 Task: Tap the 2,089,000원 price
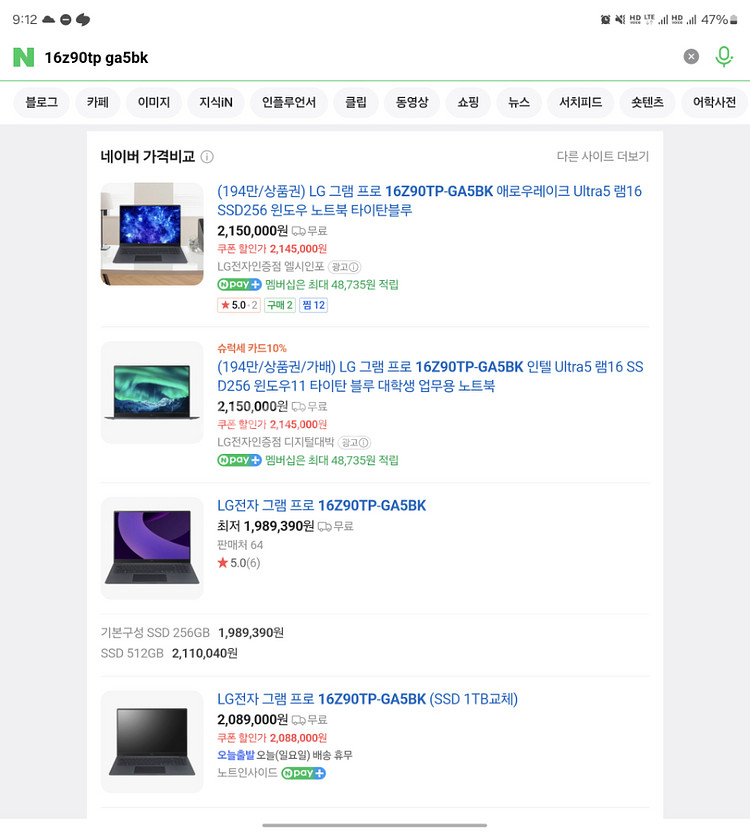tap(252, 720)
